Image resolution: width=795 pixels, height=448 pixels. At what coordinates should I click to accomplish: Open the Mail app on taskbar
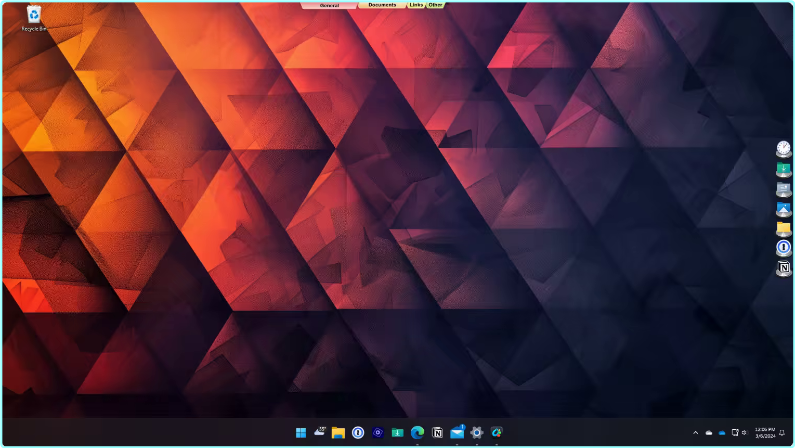click(x=457, y=432)
